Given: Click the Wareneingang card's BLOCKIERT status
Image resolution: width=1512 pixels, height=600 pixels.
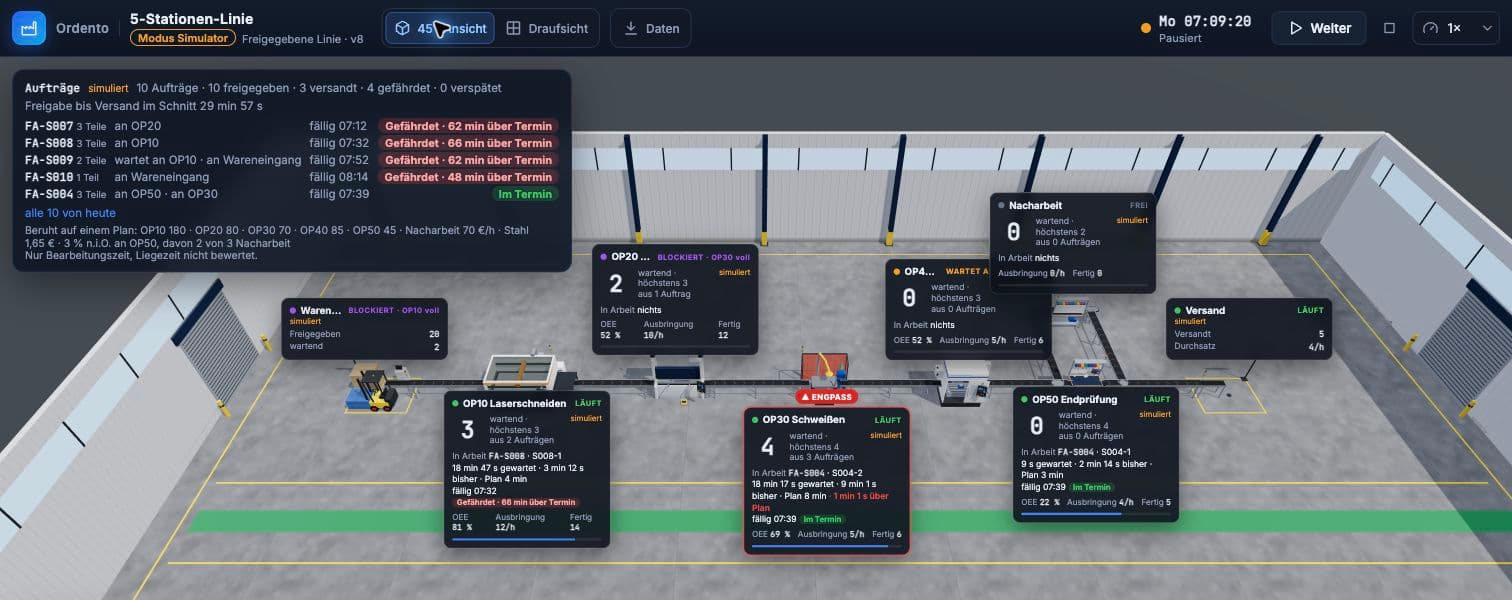Looking at the screenshot, I should click(394, 311).
